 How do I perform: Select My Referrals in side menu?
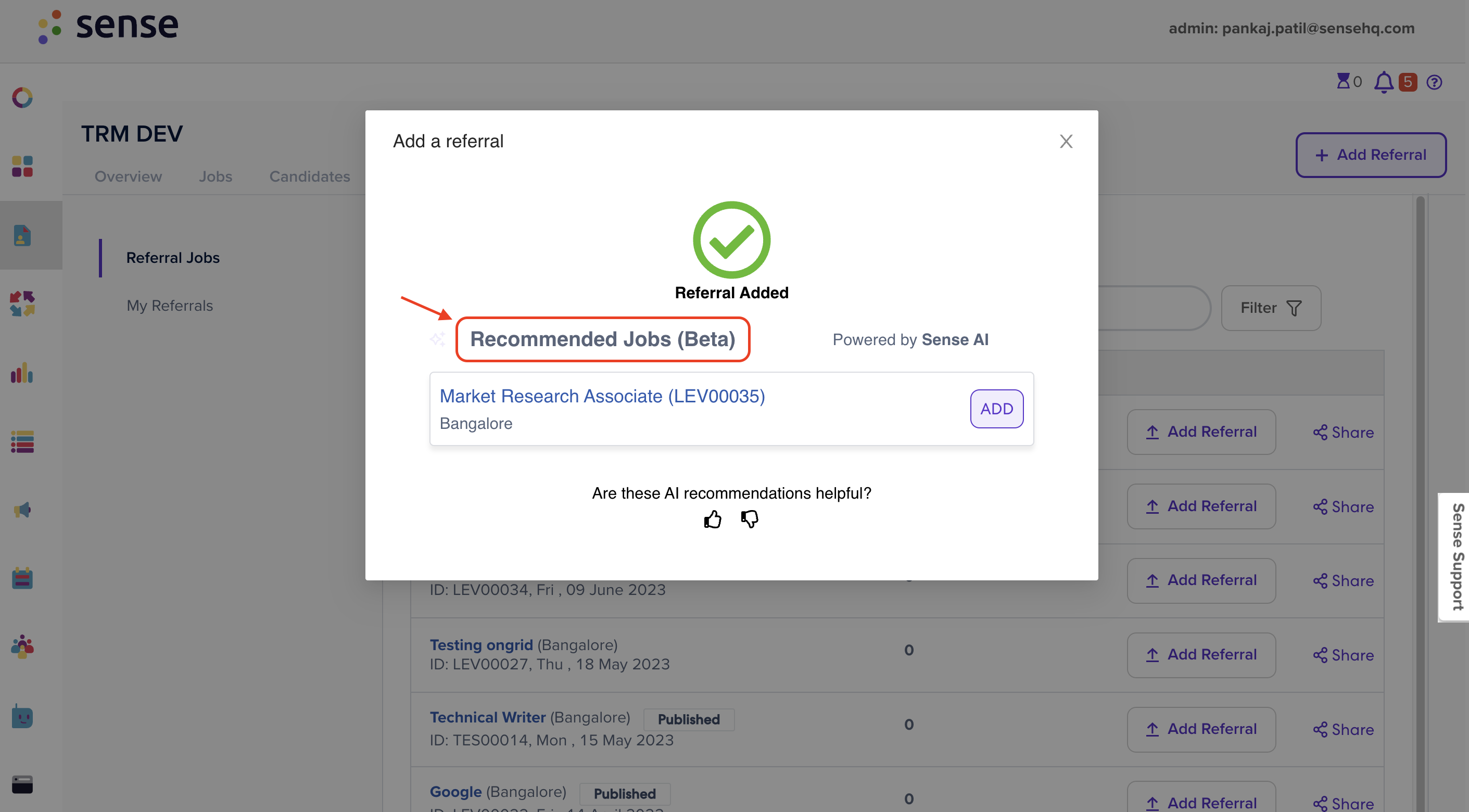tap(169, 306)
